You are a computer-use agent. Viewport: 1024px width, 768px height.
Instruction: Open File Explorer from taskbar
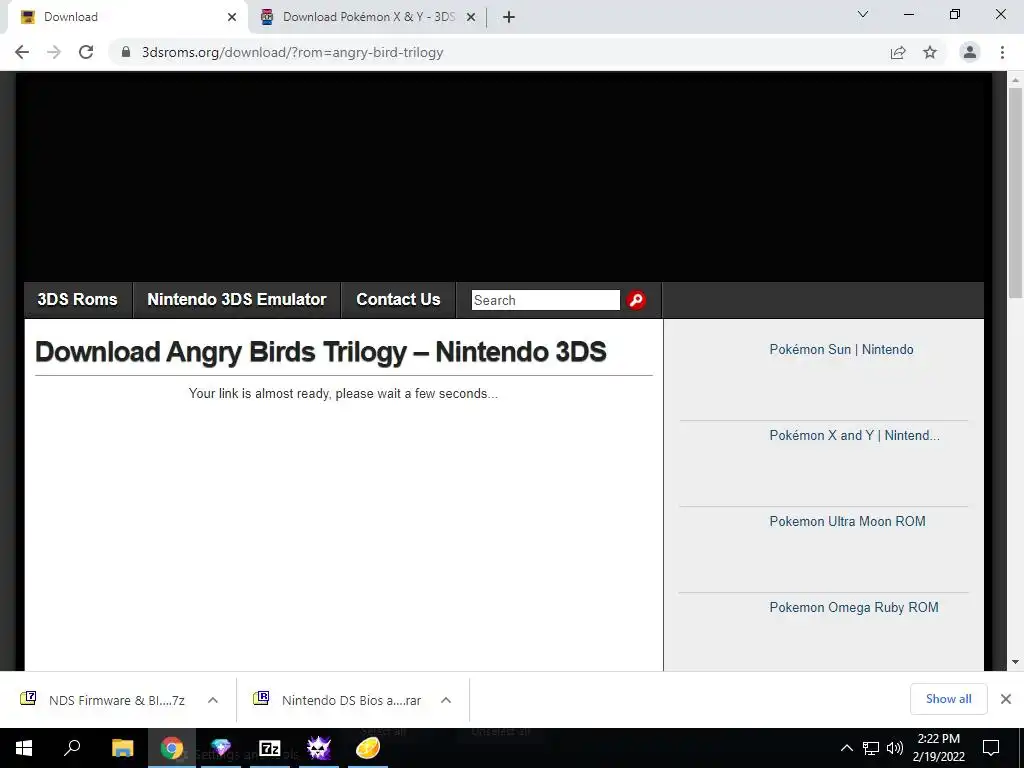click(122, 748)
